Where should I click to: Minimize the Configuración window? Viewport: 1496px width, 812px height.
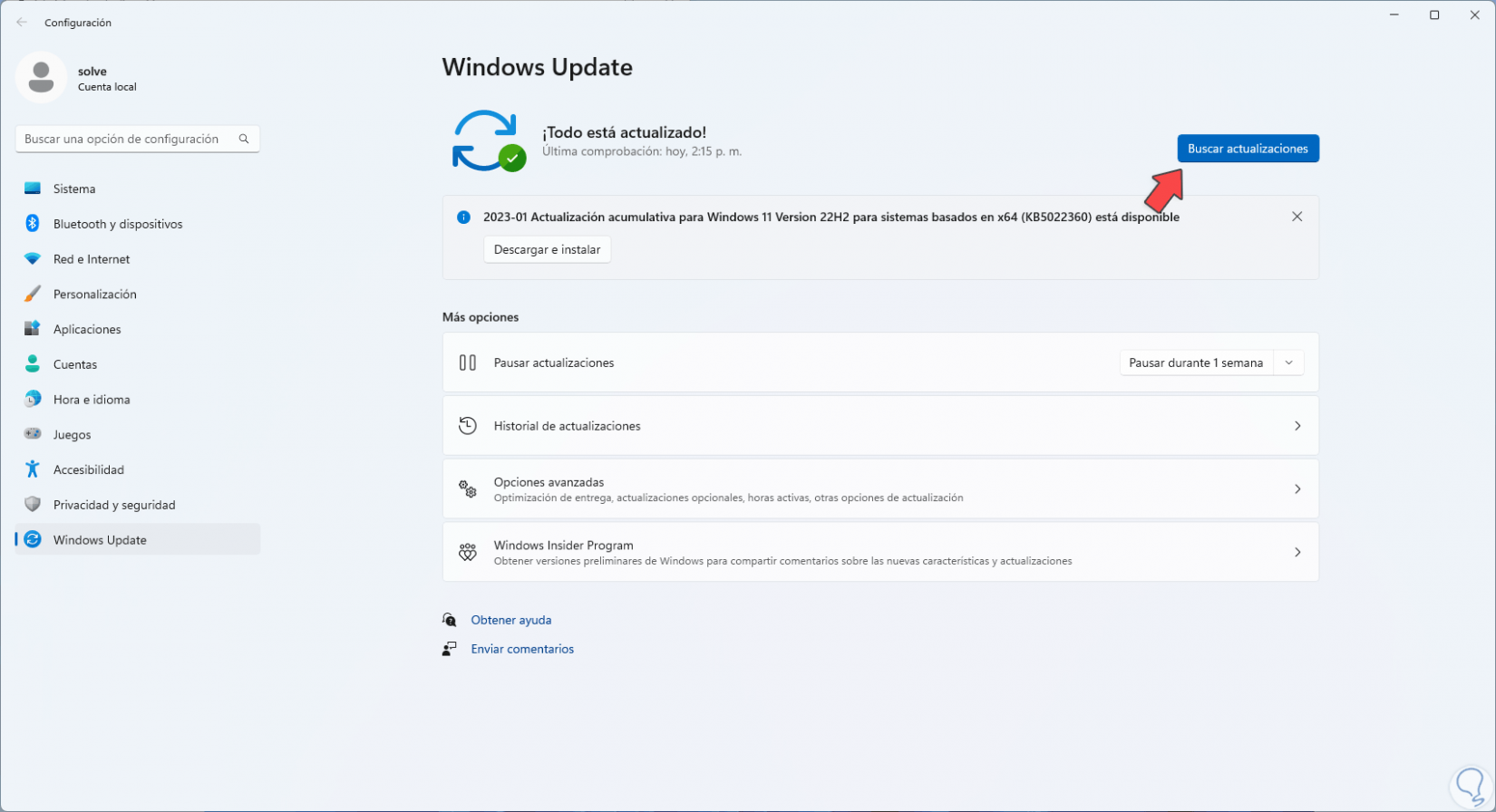click(1393, 14)
